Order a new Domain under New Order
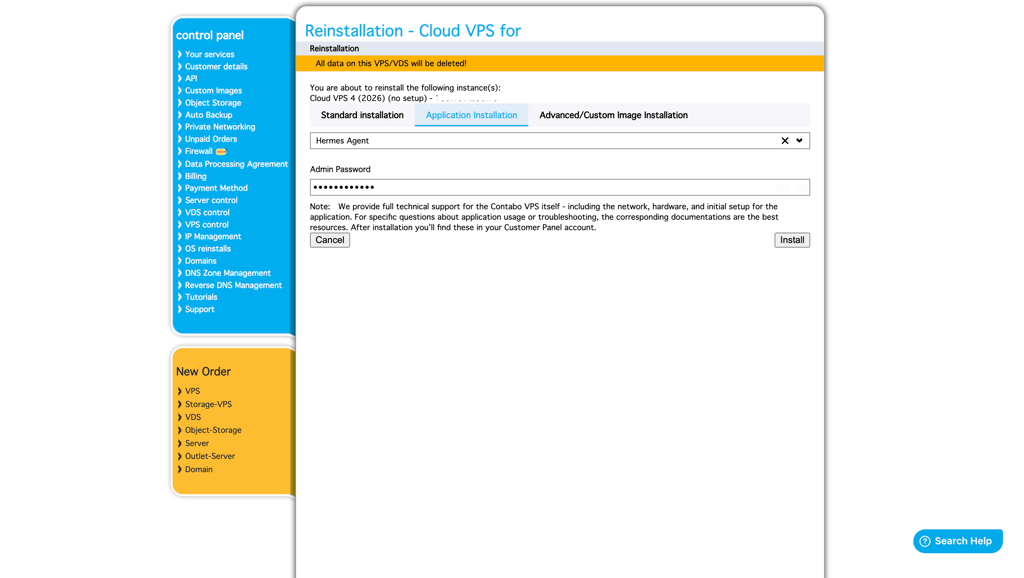 pyautogui.click(x=199, y=469)
